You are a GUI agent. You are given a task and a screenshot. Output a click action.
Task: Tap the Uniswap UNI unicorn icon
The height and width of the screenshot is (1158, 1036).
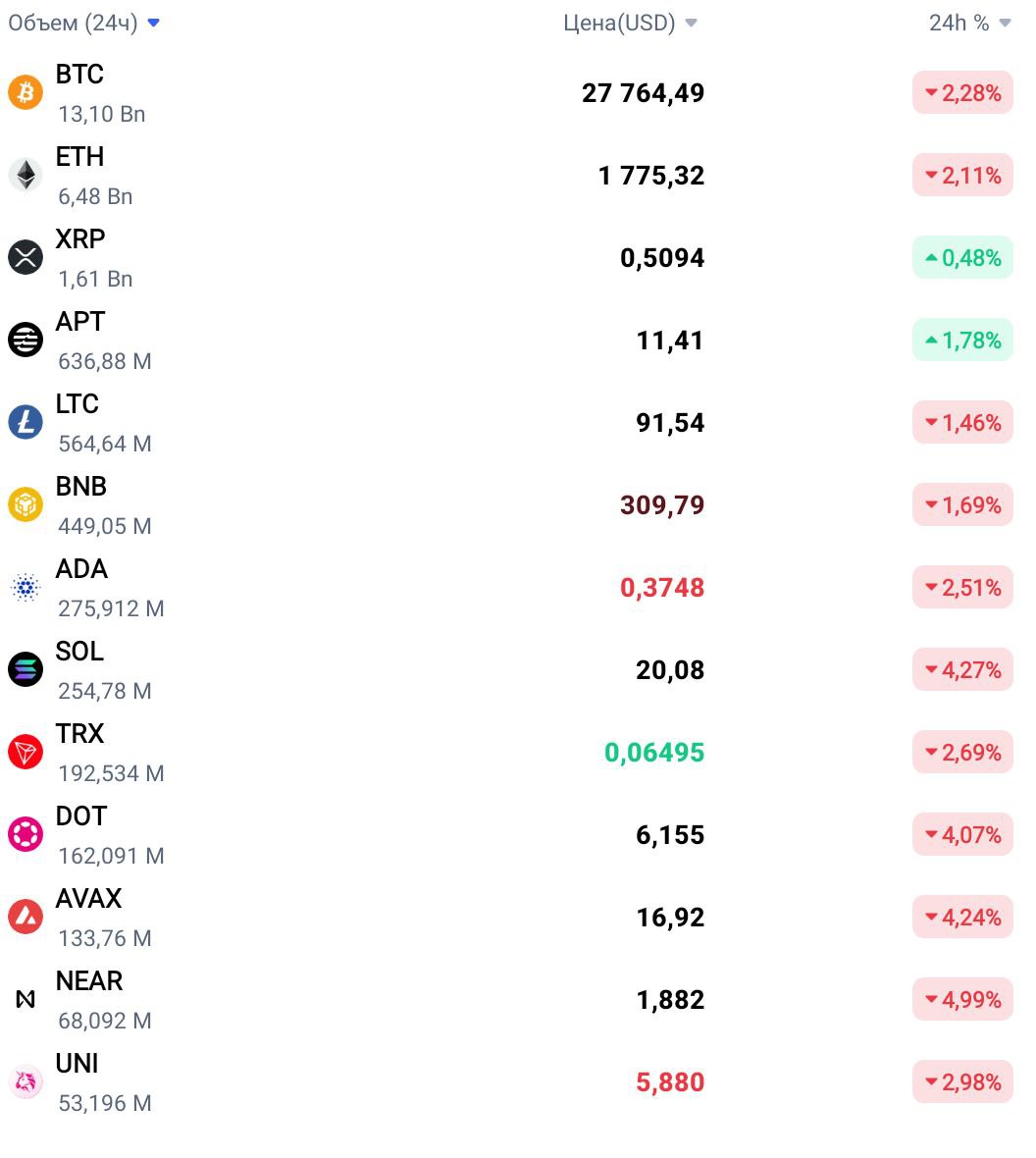26,1081
